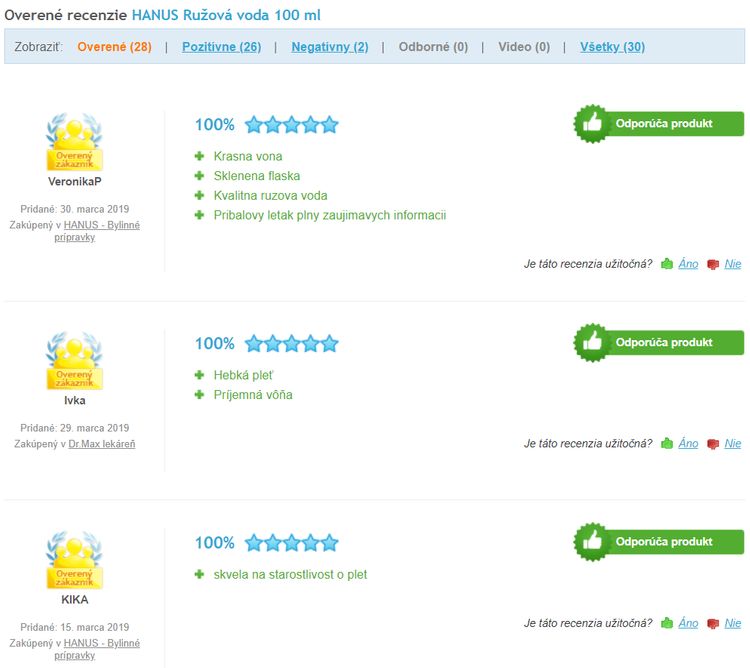Click Odporúča produkt badge on VeronikaP's review
The height and width of the screenshot is (668, 750).
pos(659,124)
